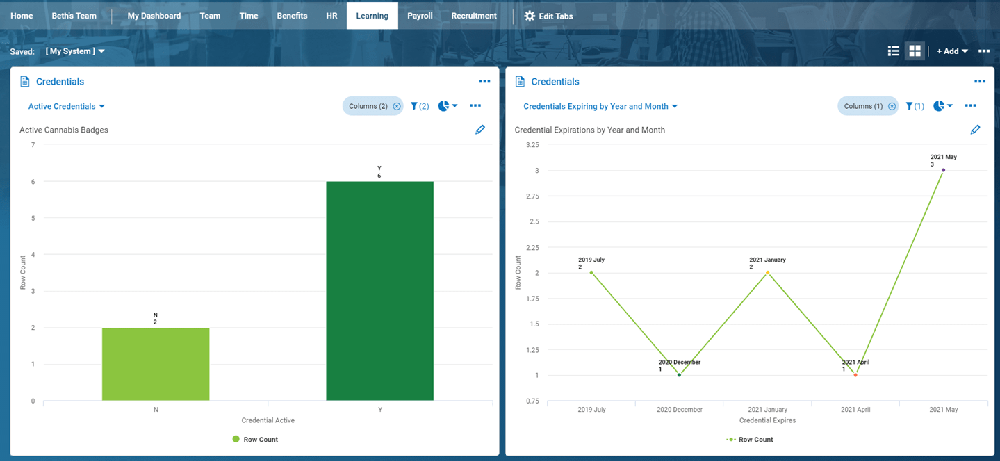This screenshot has width=1000, height=461.
Task: Click the Edit Tabs gear icon
Action: [x=529, y=16]
